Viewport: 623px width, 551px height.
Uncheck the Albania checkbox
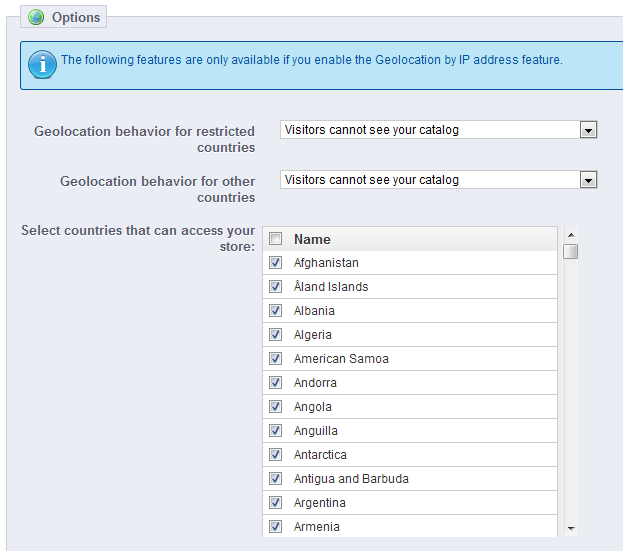tap(275, 311)
